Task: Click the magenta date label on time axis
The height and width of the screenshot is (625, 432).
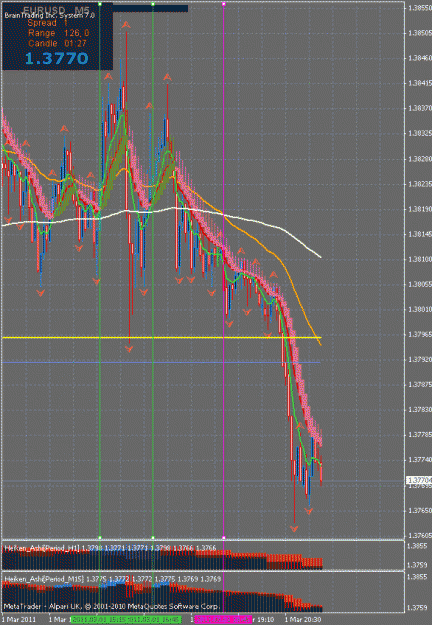Action: tap(223, 620)
